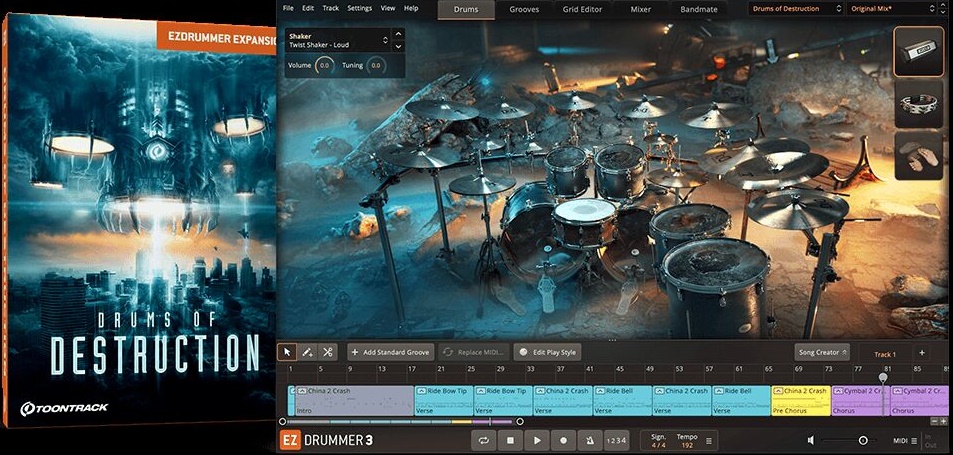Select the arrow pointer tool

coord(288,352)
